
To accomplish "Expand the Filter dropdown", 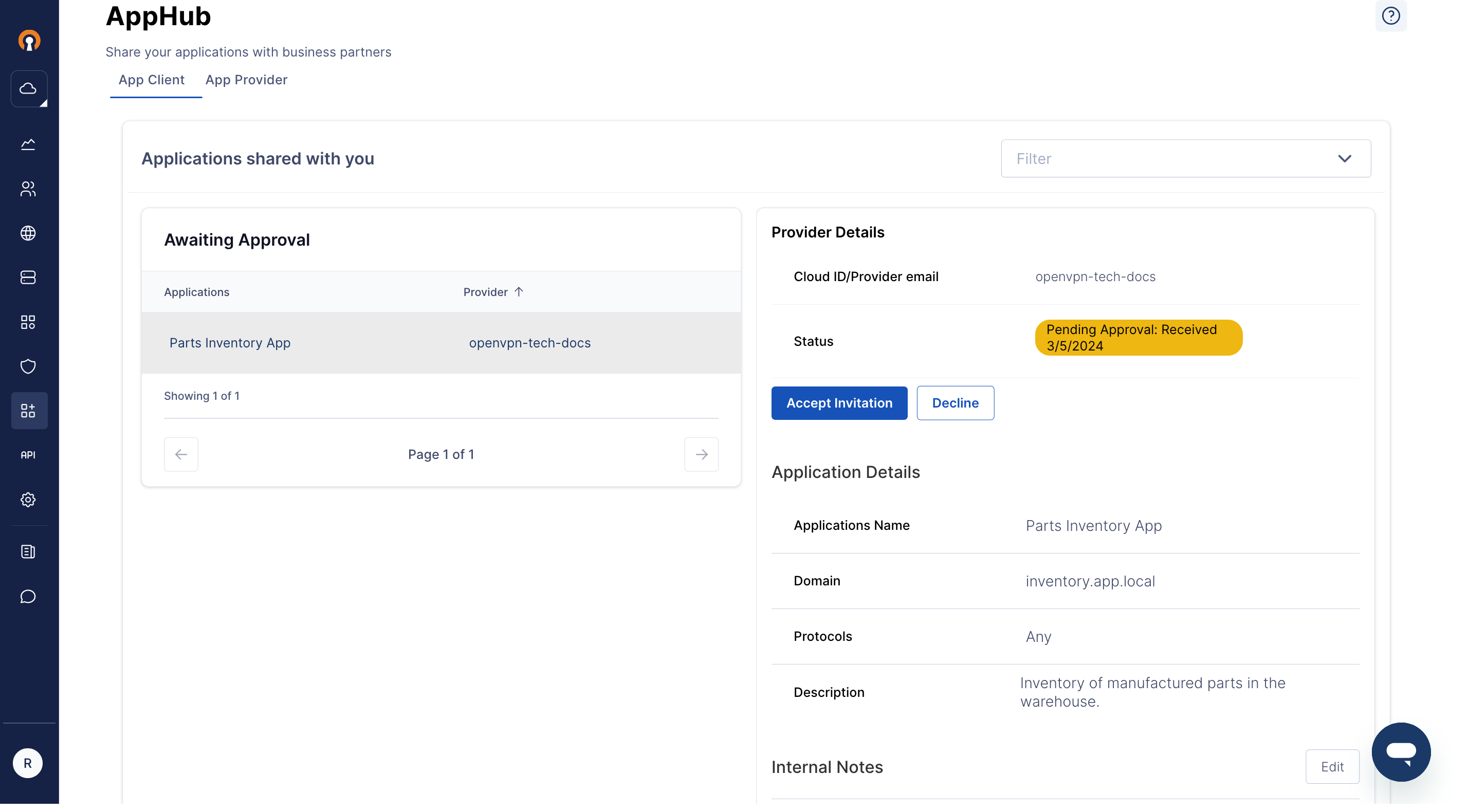I will coord(1185,158).
